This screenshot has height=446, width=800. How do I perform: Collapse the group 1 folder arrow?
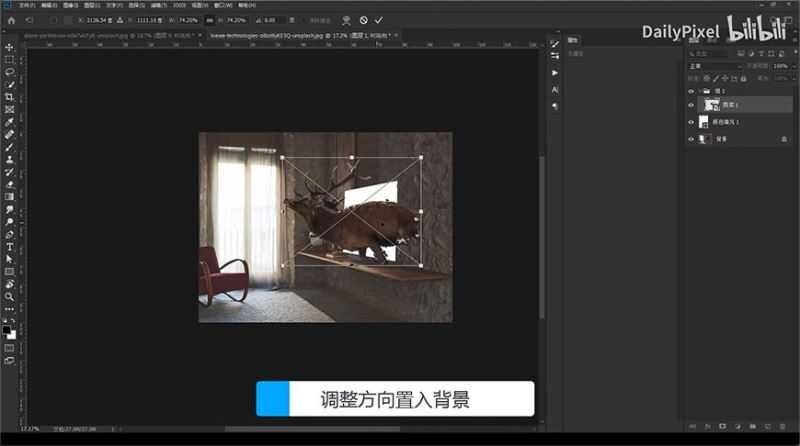(700, 90)
